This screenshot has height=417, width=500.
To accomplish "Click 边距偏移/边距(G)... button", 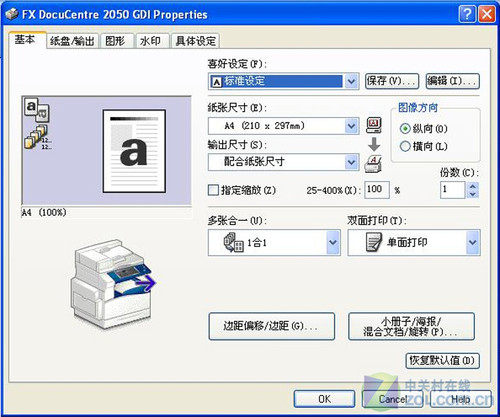I will point(272,326).
